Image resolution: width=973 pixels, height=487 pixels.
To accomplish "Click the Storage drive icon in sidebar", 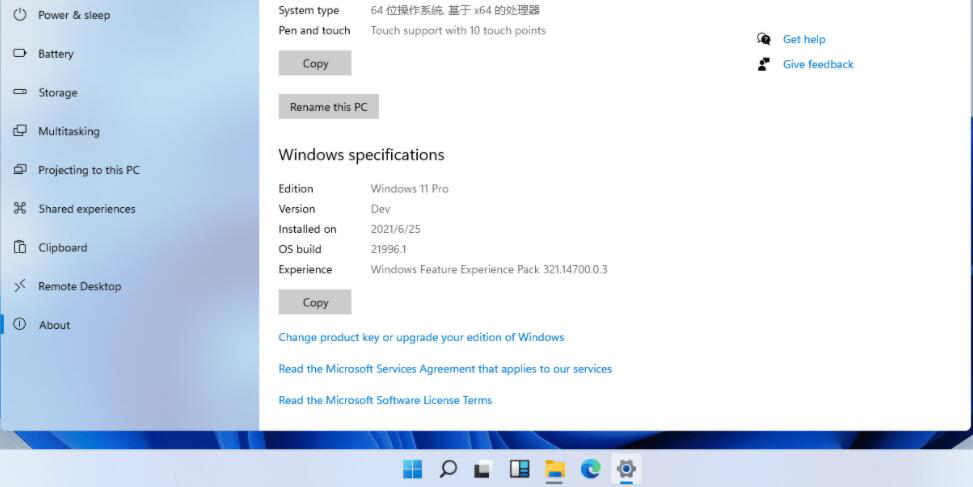I will (20, 92).
